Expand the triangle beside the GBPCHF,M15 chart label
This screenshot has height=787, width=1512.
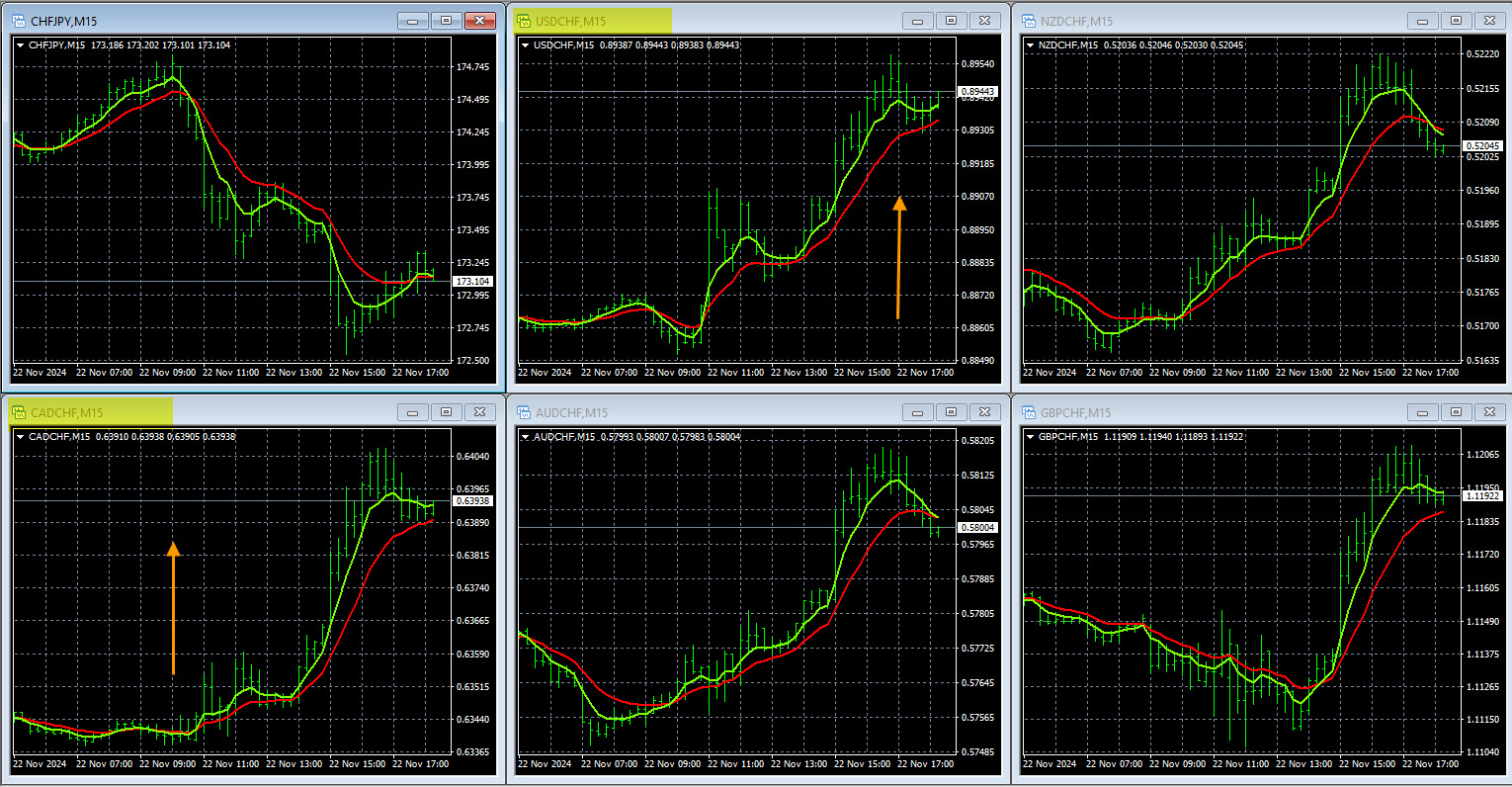pyautogui.click(x=1031, y=437)
